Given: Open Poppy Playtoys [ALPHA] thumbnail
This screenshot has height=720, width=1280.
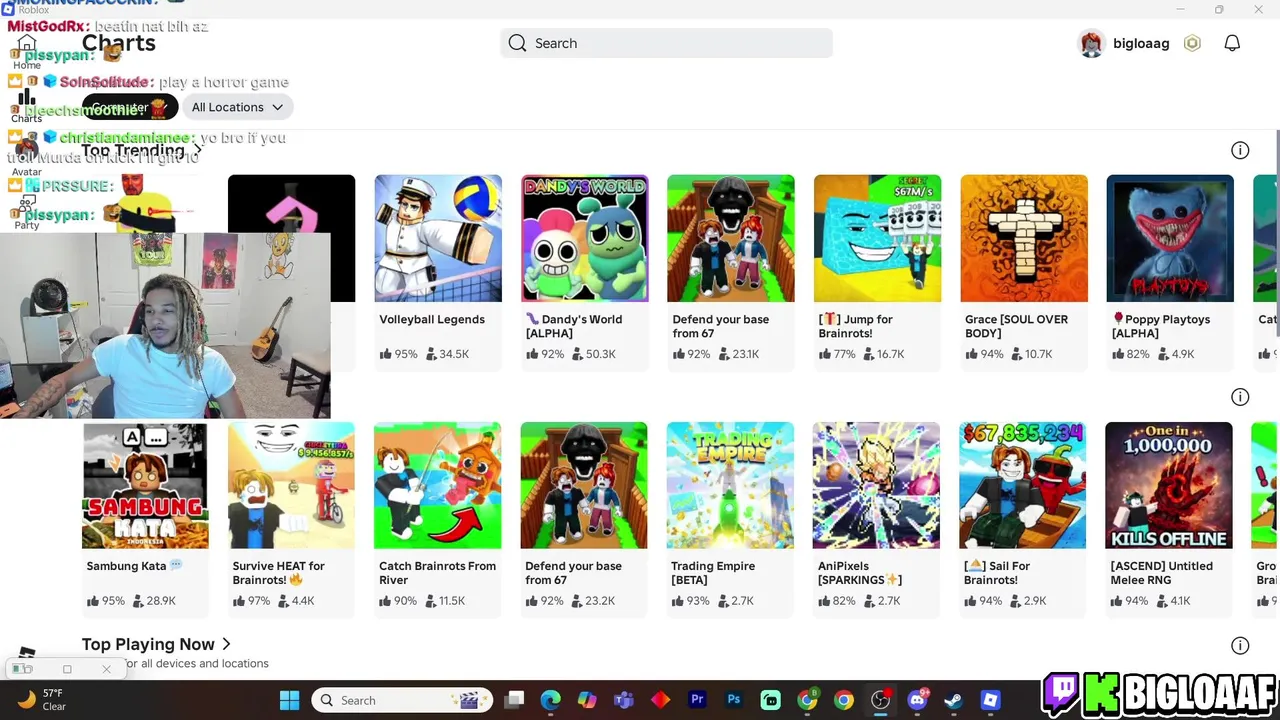Looking at the screenshot, I should 1170,238.
